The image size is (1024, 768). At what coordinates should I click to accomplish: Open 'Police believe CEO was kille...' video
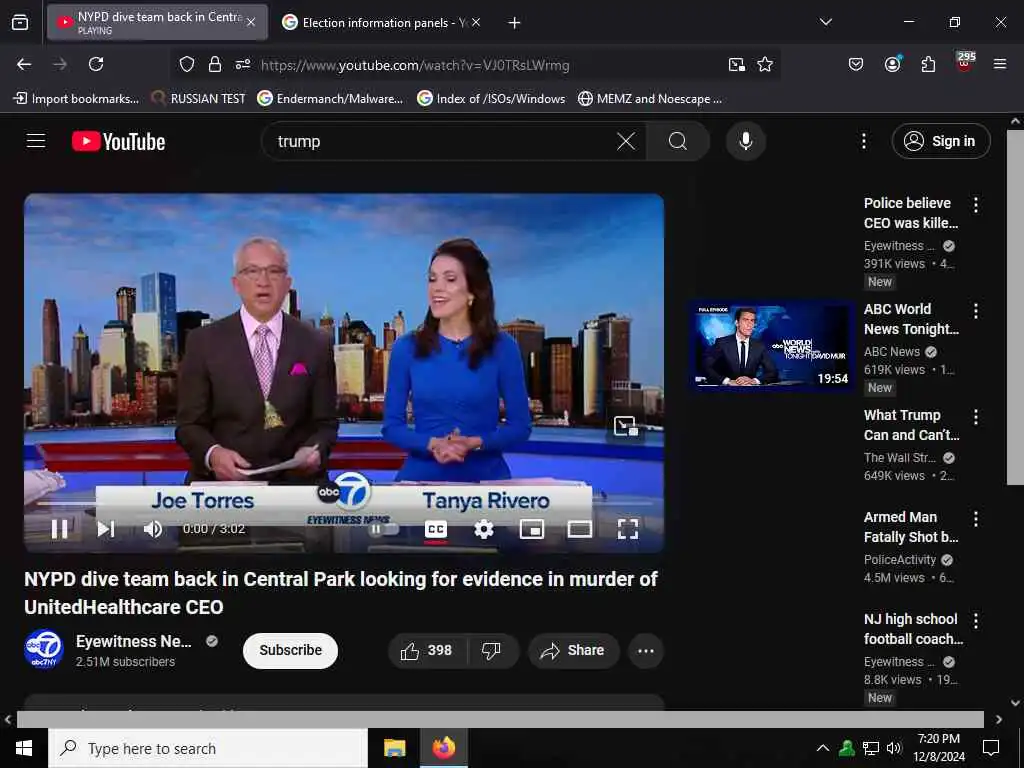tap(911, 213)
